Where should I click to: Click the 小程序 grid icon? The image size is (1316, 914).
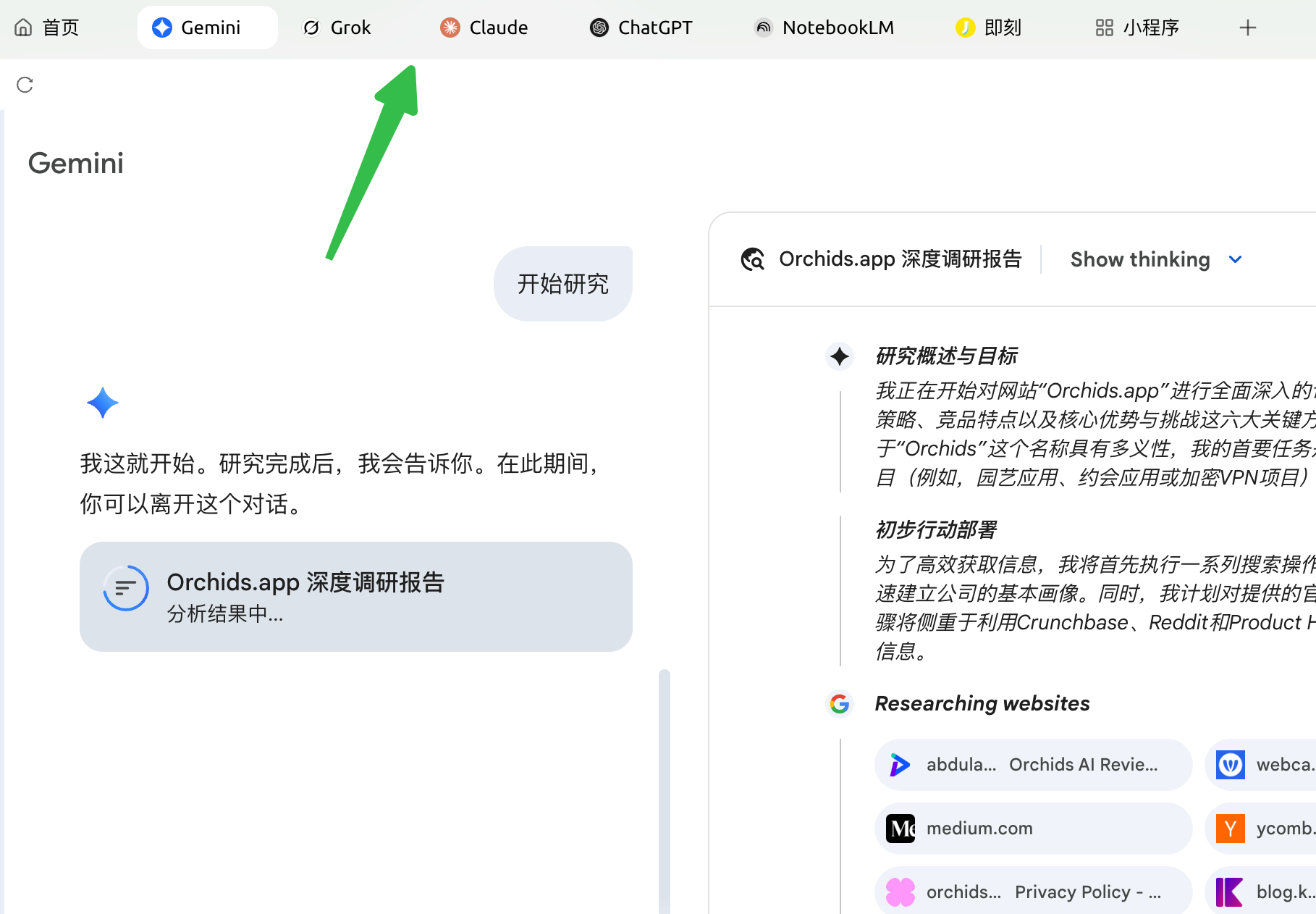pyautogui.click(x=1105, y=28)
